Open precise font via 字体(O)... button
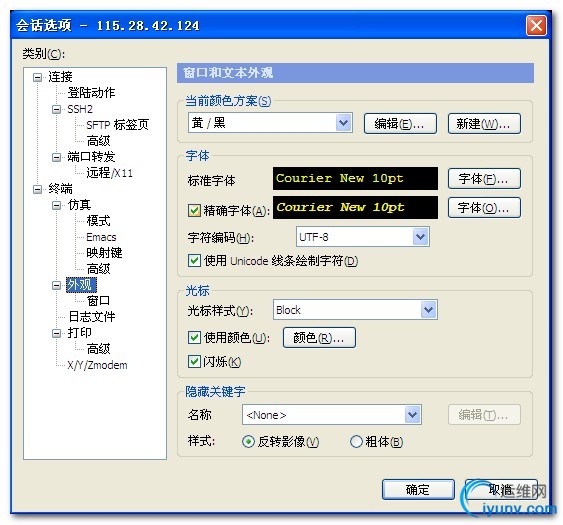The width and height of the screenshot is (563, 525). 484,208
